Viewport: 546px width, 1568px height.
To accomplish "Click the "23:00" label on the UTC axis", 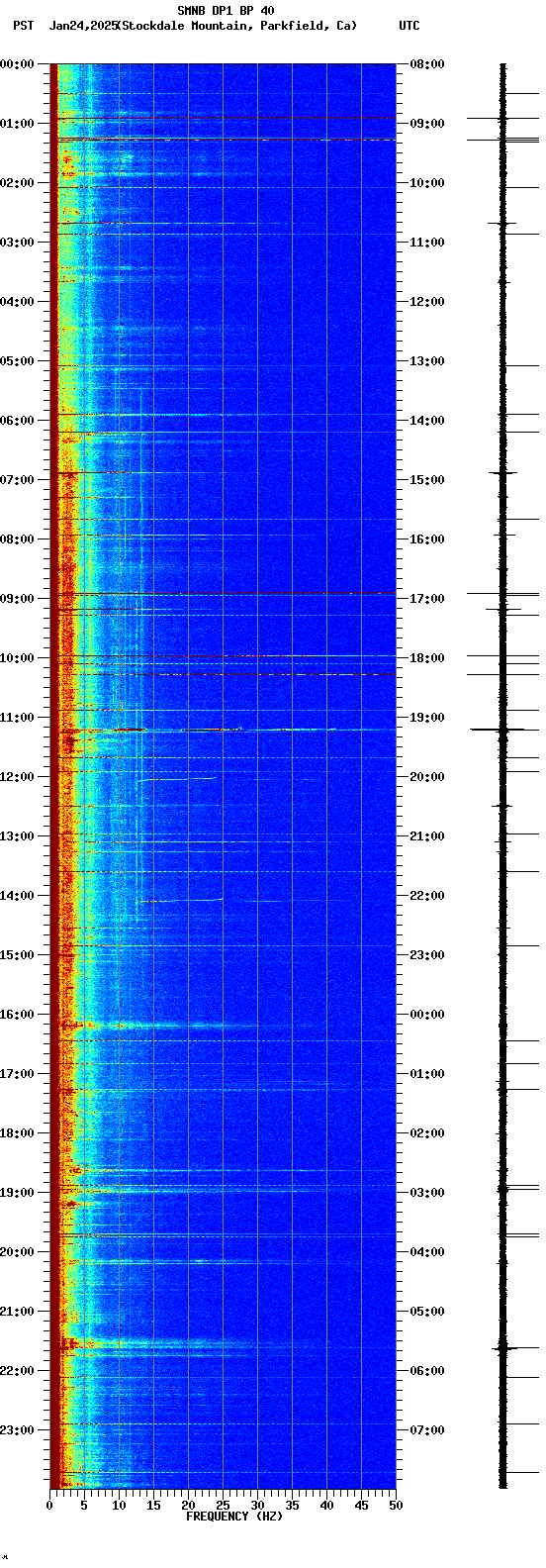I will pos(427,955).
